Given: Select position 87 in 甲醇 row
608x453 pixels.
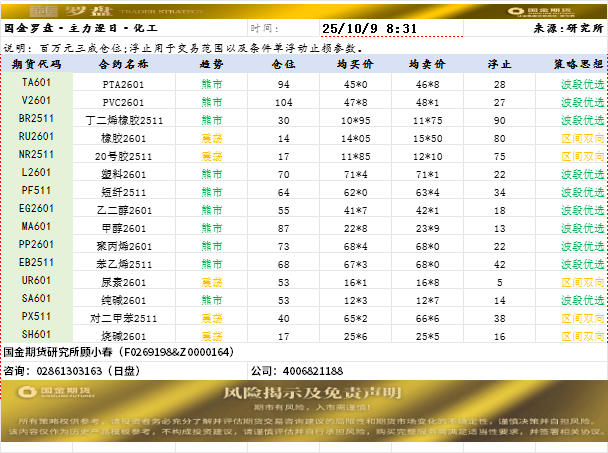Looking at the screenshot, I should point(283,228).
